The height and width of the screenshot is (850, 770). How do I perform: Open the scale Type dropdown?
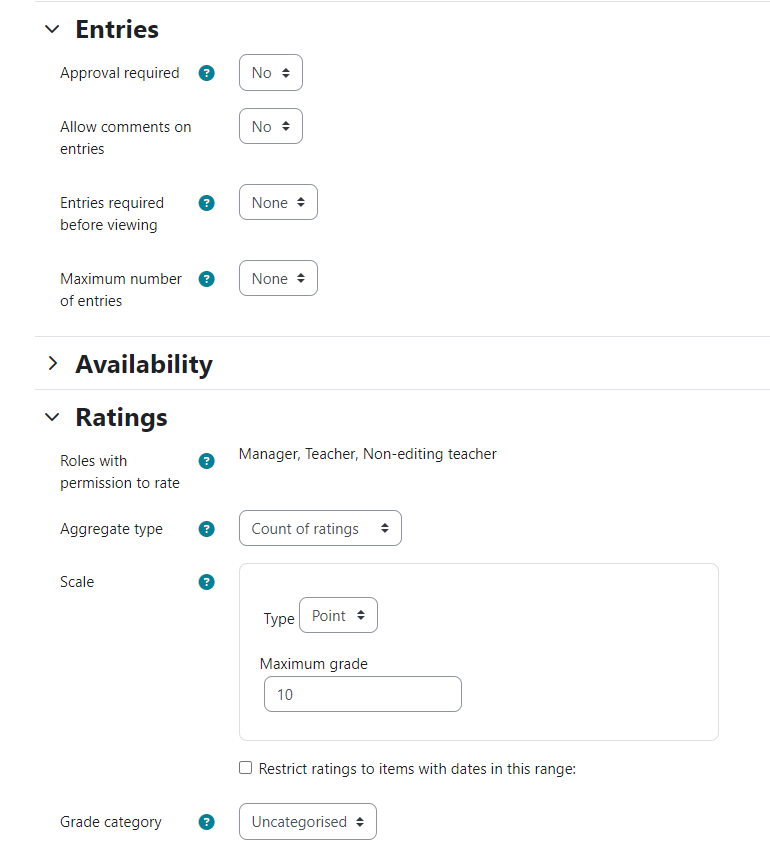coord(338,615)
